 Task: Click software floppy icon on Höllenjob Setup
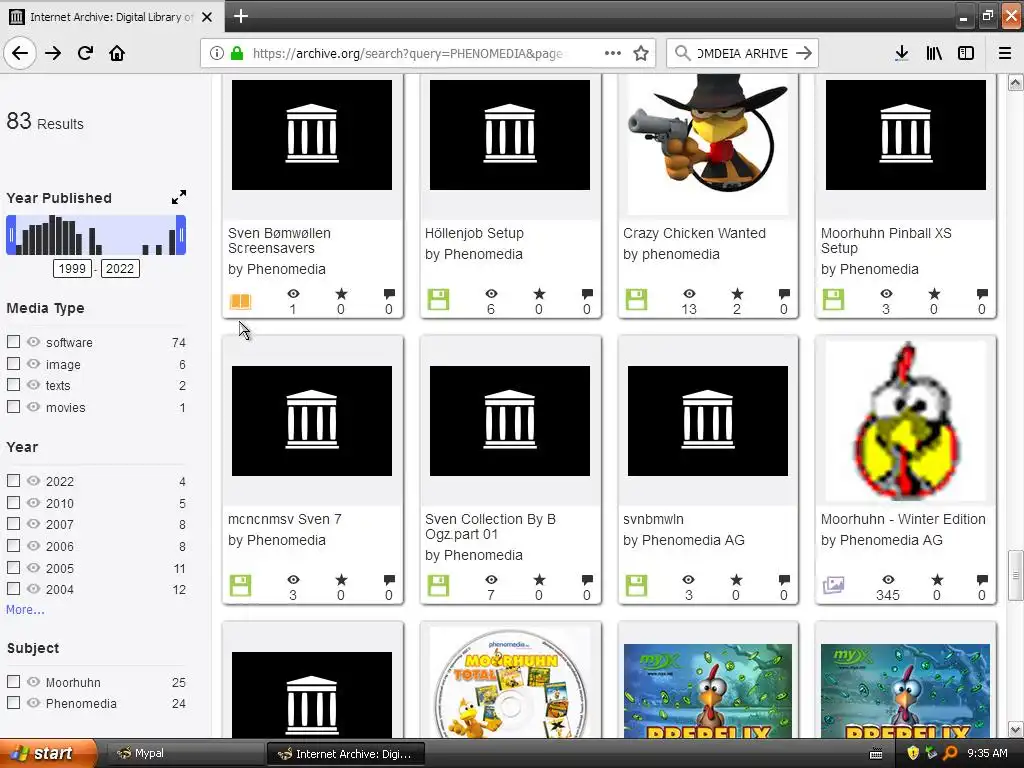pos(438,300)
